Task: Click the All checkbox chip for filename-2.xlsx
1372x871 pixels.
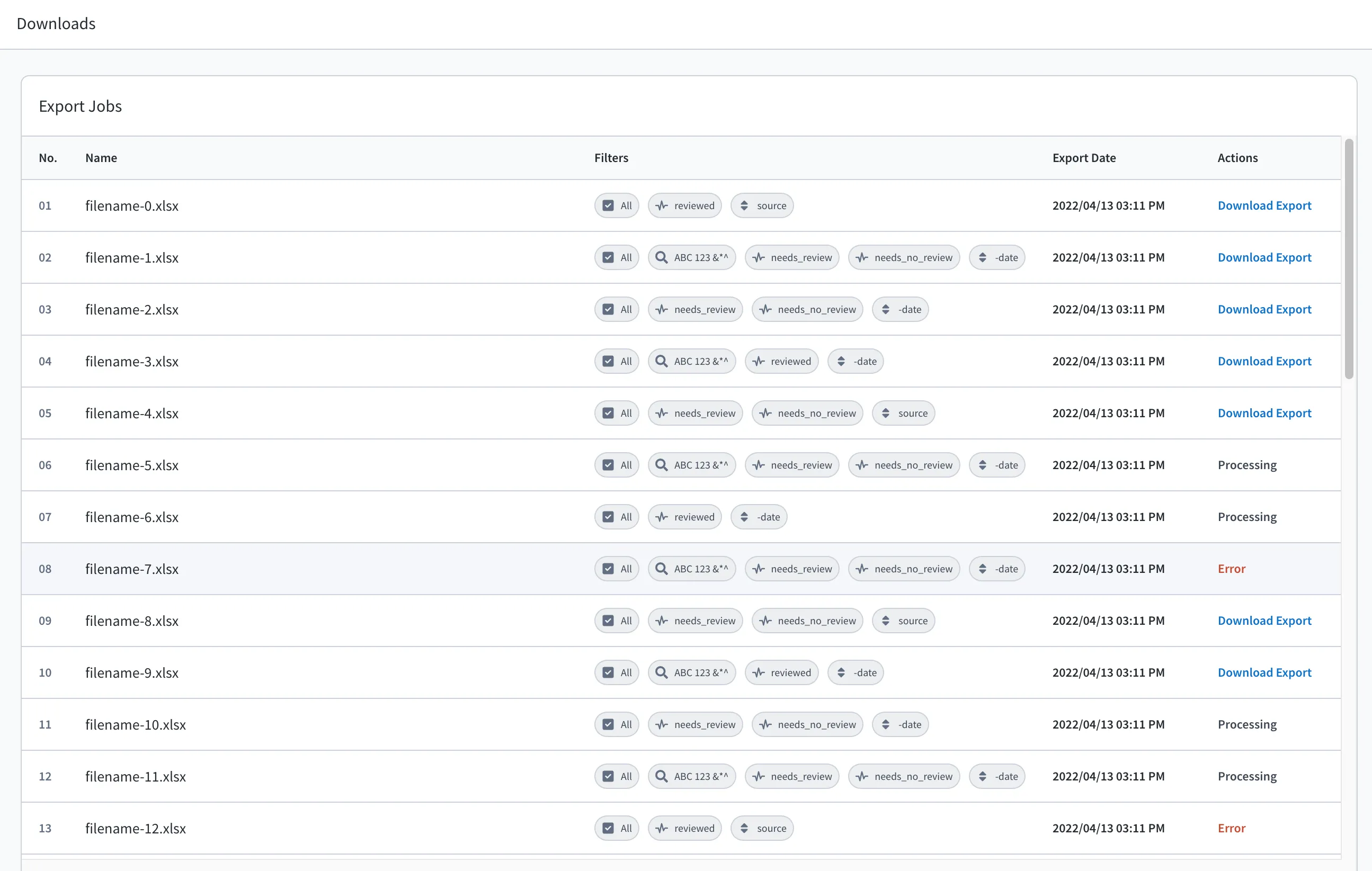Action: pyautogui.click(x=617, y=309)
